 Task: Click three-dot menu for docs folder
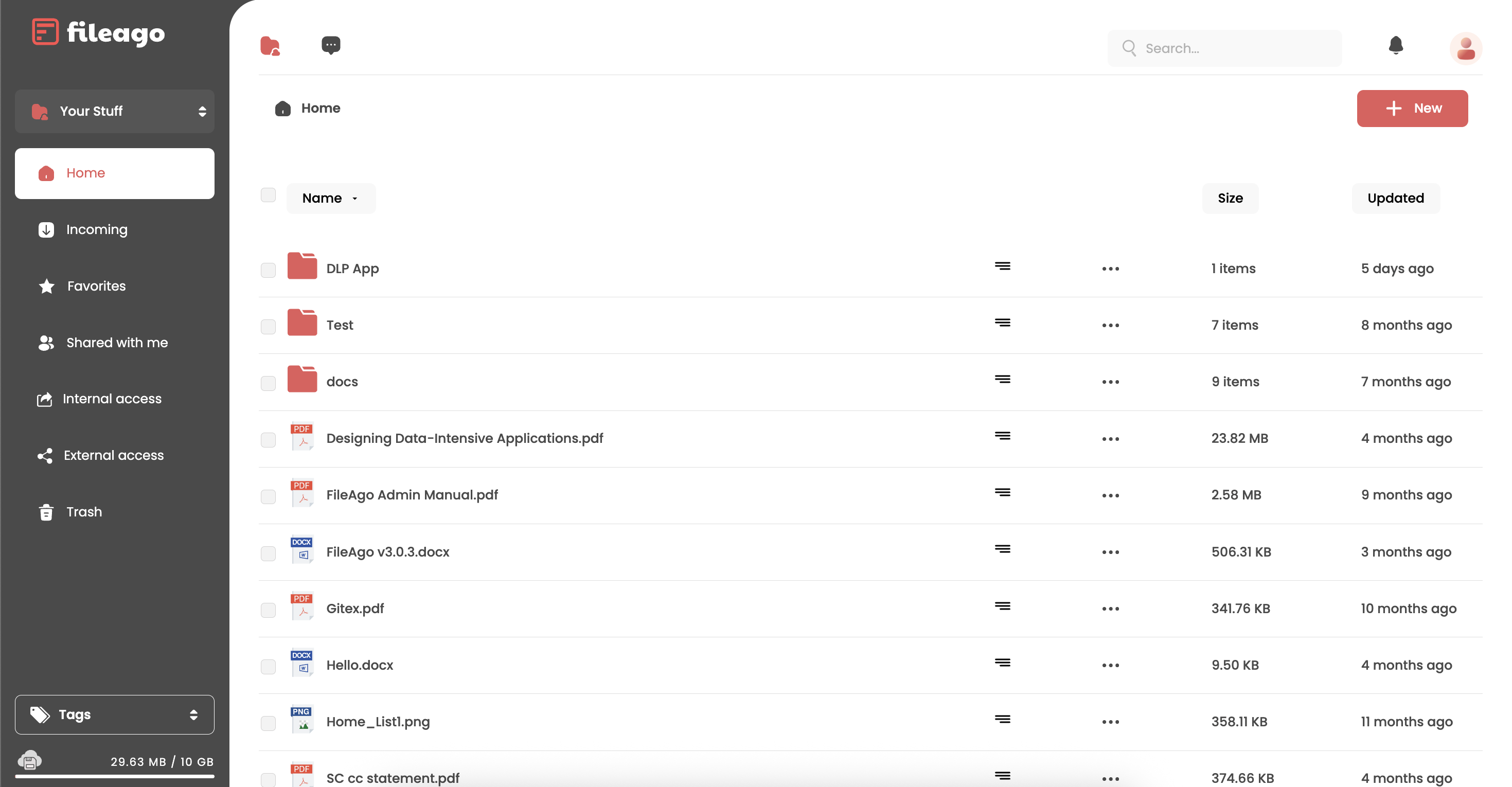(1110, 382)
